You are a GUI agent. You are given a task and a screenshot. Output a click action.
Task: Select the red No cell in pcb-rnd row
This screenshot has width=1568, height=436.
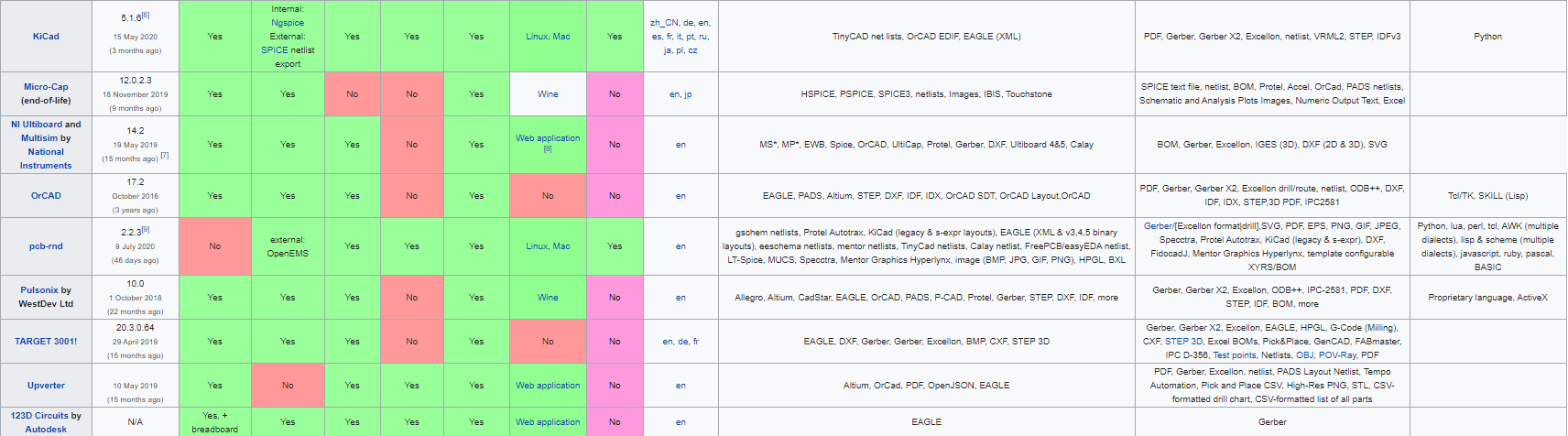[x=215, y=246]
